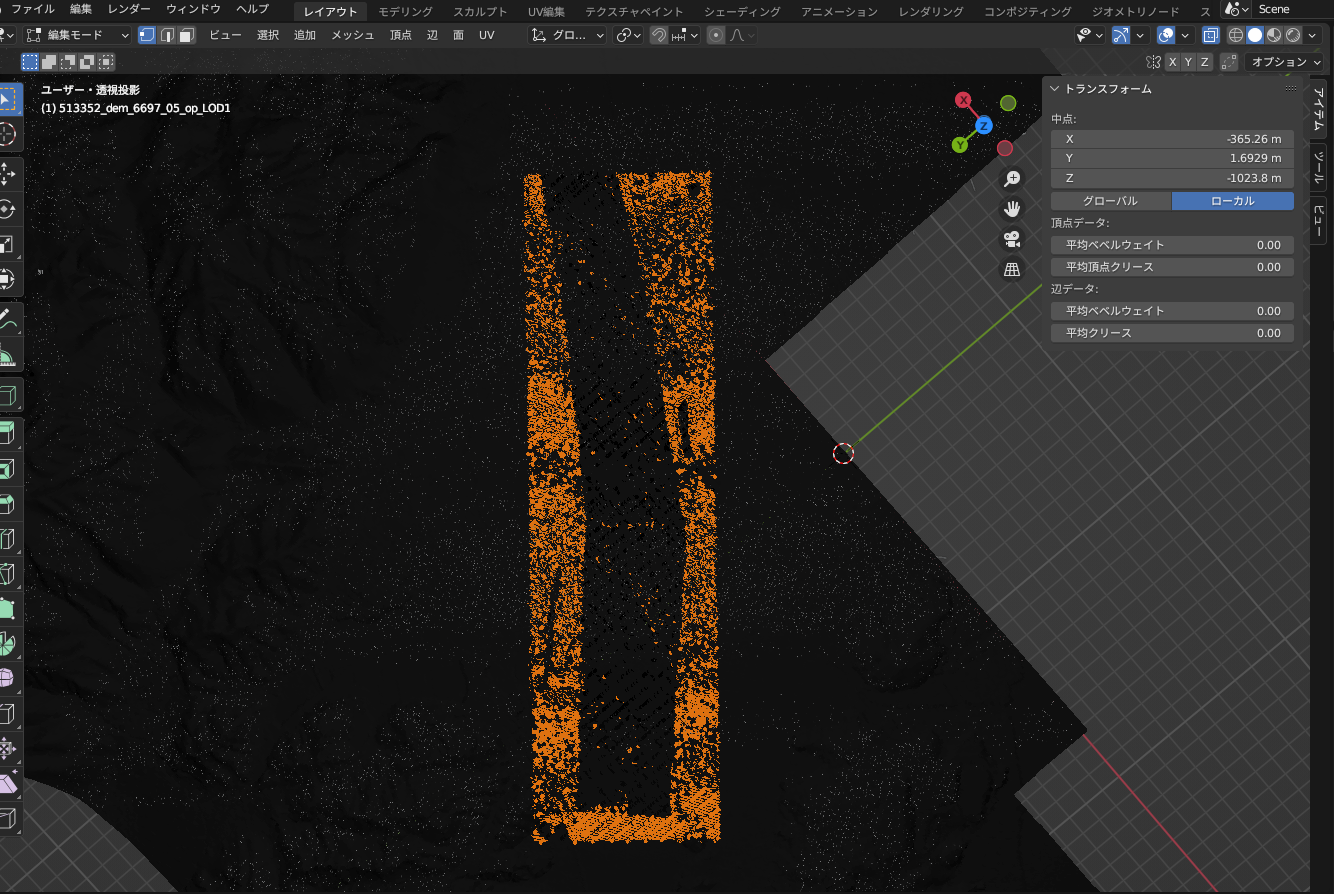Select the 3D Cursor tool
The width and height of the screenshot is (1334, 894).
(x=8, y=135)
